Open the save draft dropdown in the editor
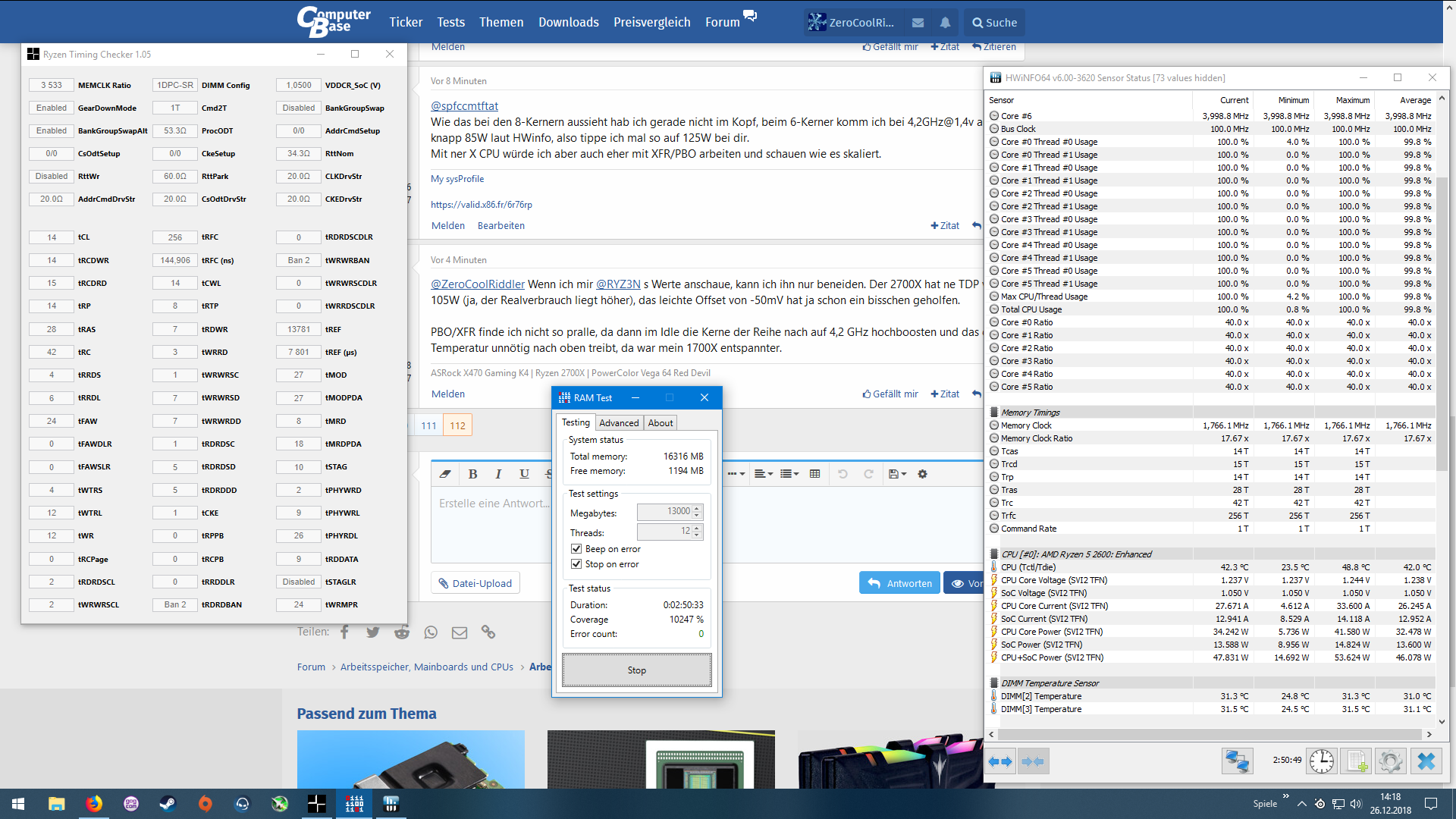Screen dimensions: 1456x819 tap(897, 473)
